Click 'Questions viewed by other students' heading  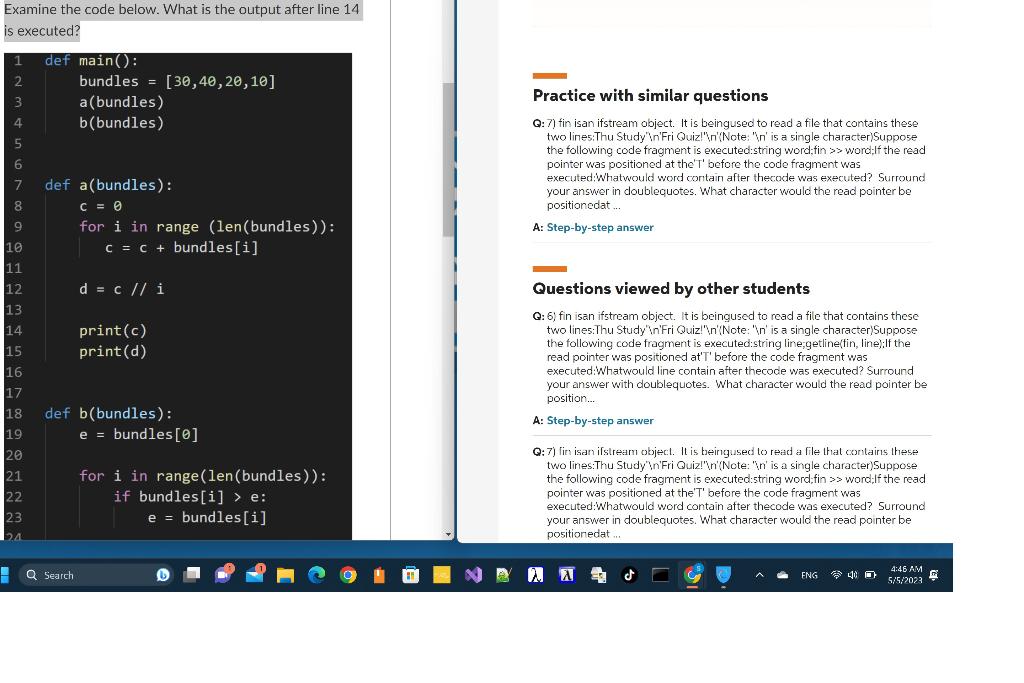pyautogui.click(x=671, y=289)
